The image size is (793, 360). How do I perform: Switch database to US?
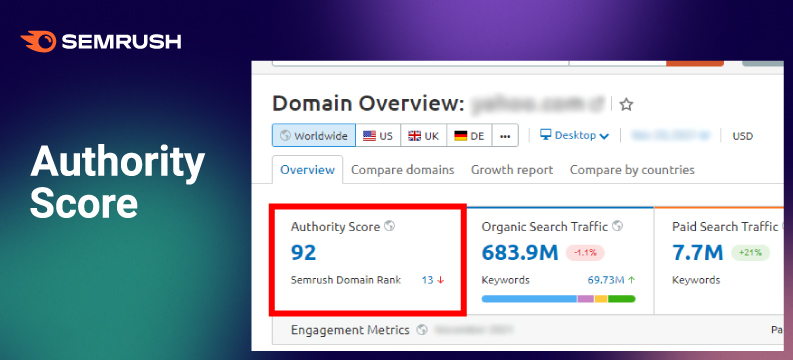click(x=378, y=136)
